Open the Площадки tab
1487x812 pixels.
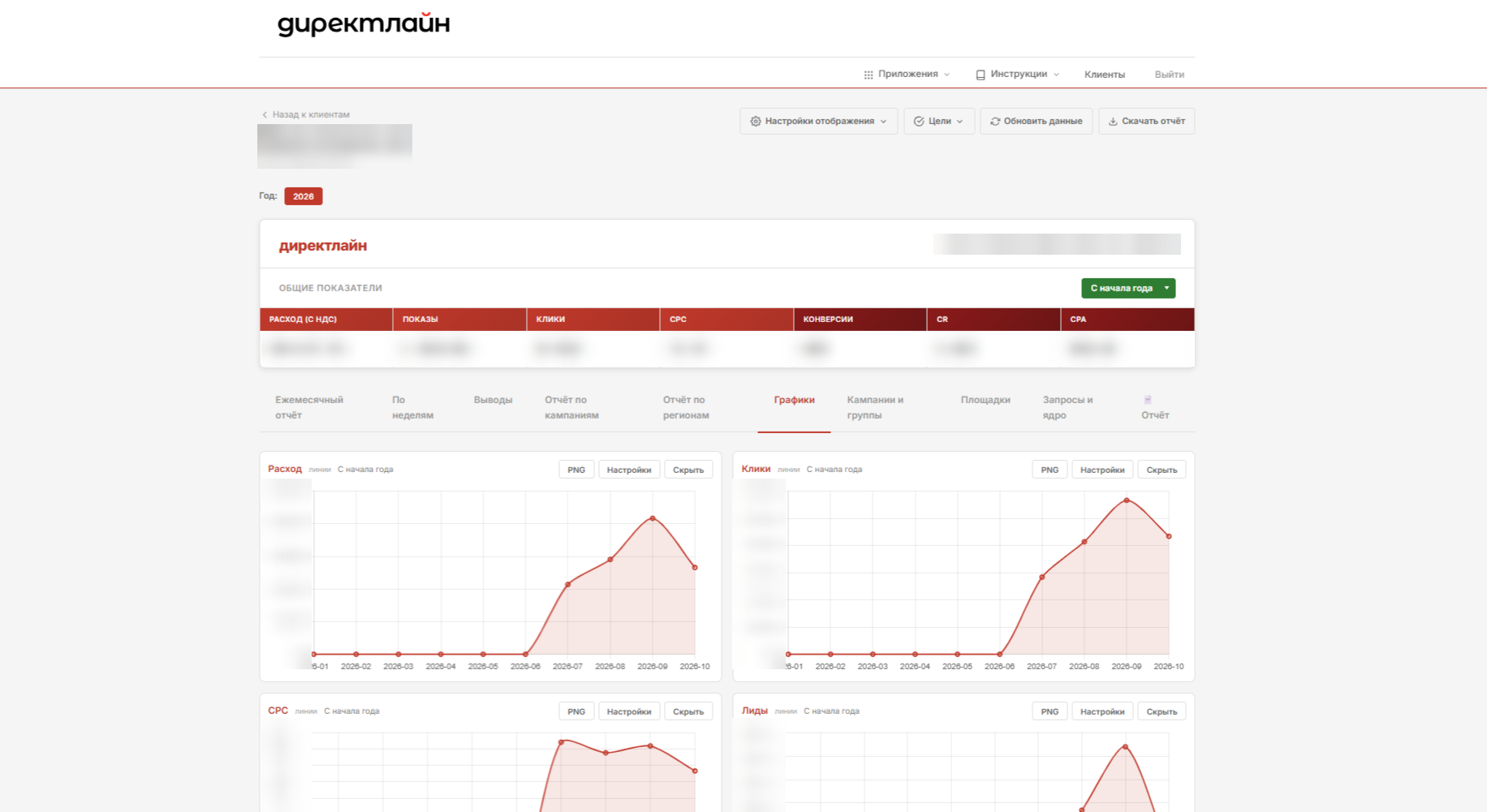pos(985,400)
